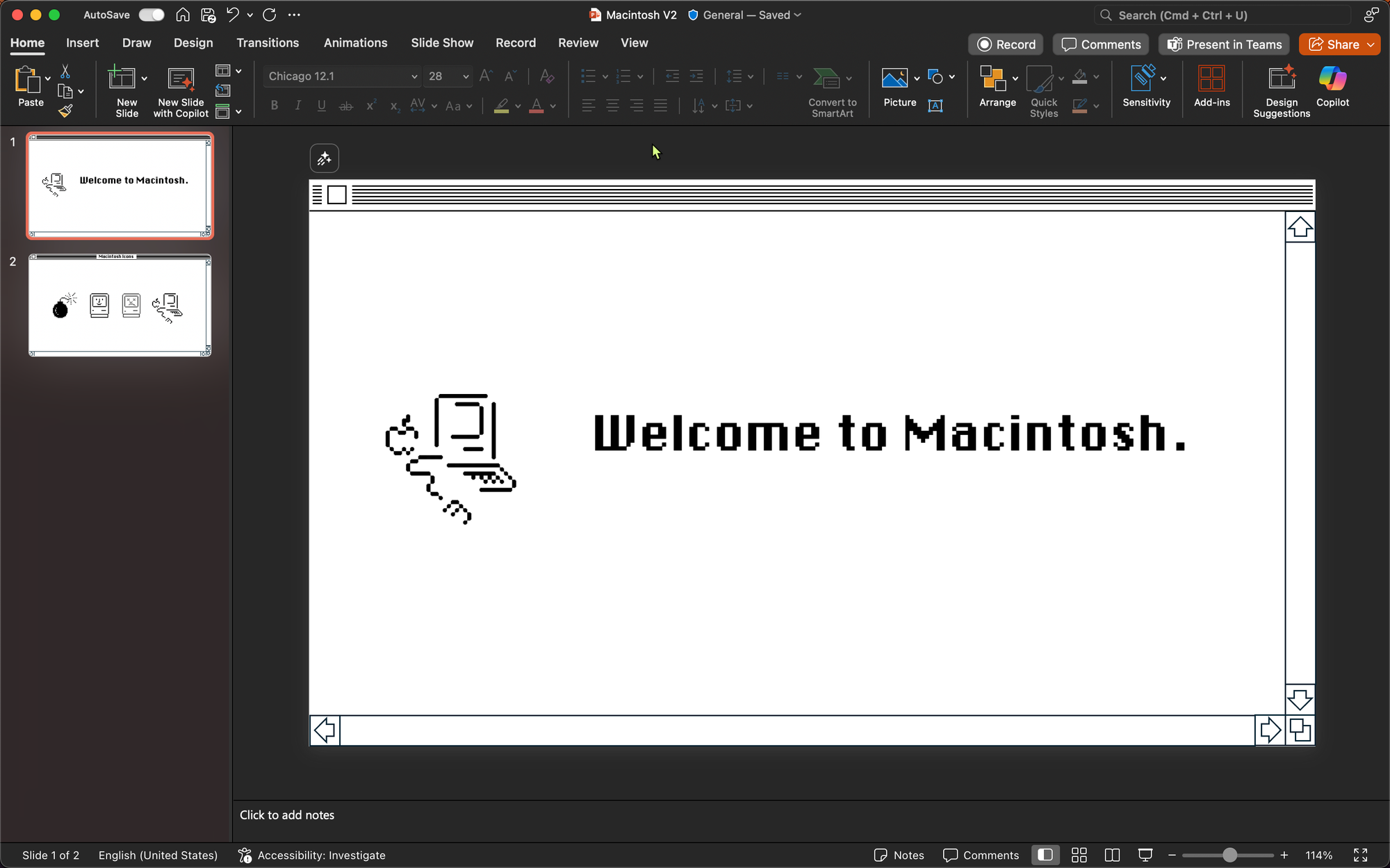Viewport: 1390px width, 868px height.
Task: Click the Comments button in the ribbon header
Action: coord(1101,44)
